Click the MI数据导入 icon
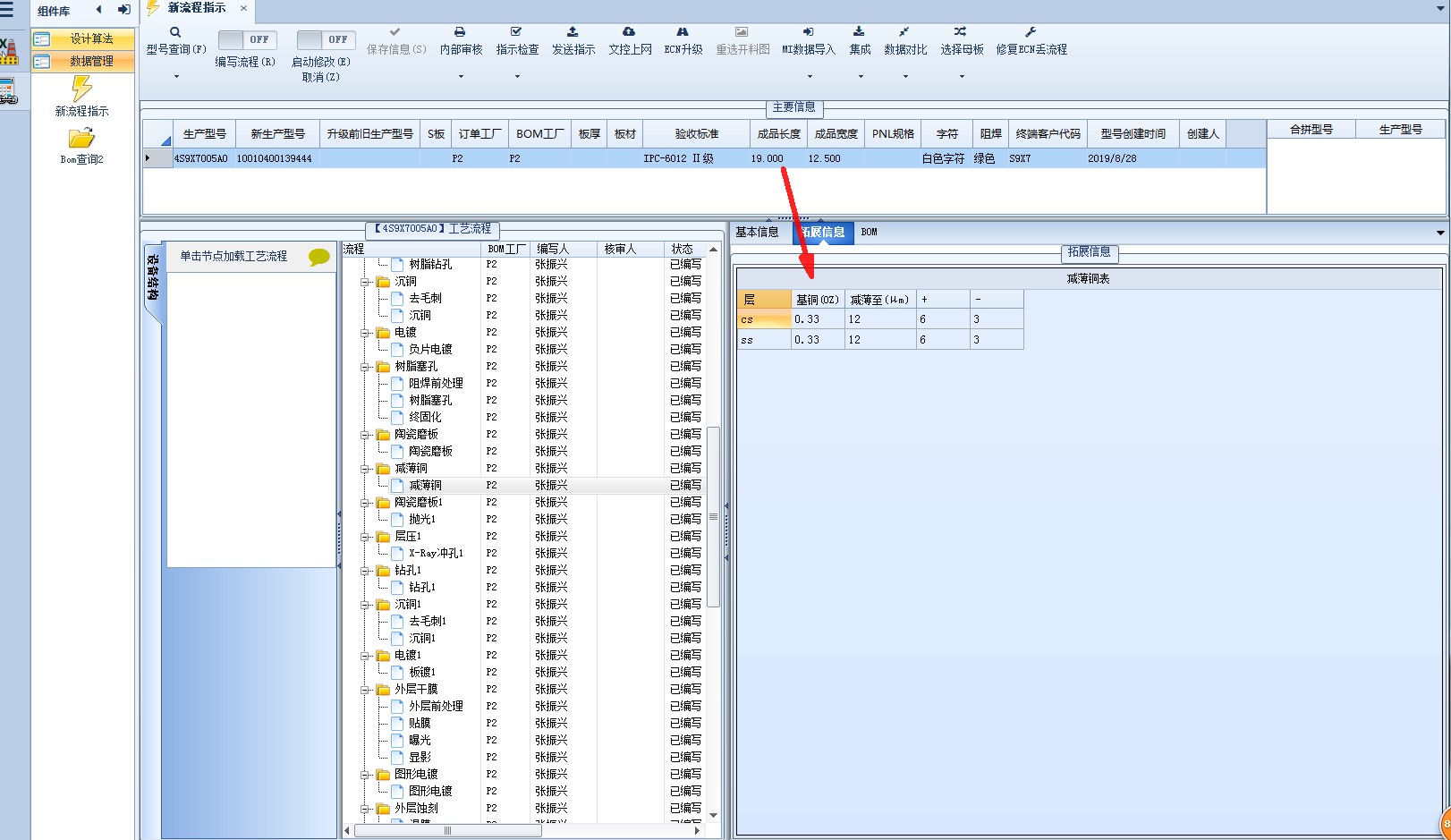This screenshot has height=840, width=1451. click(808, 32)
